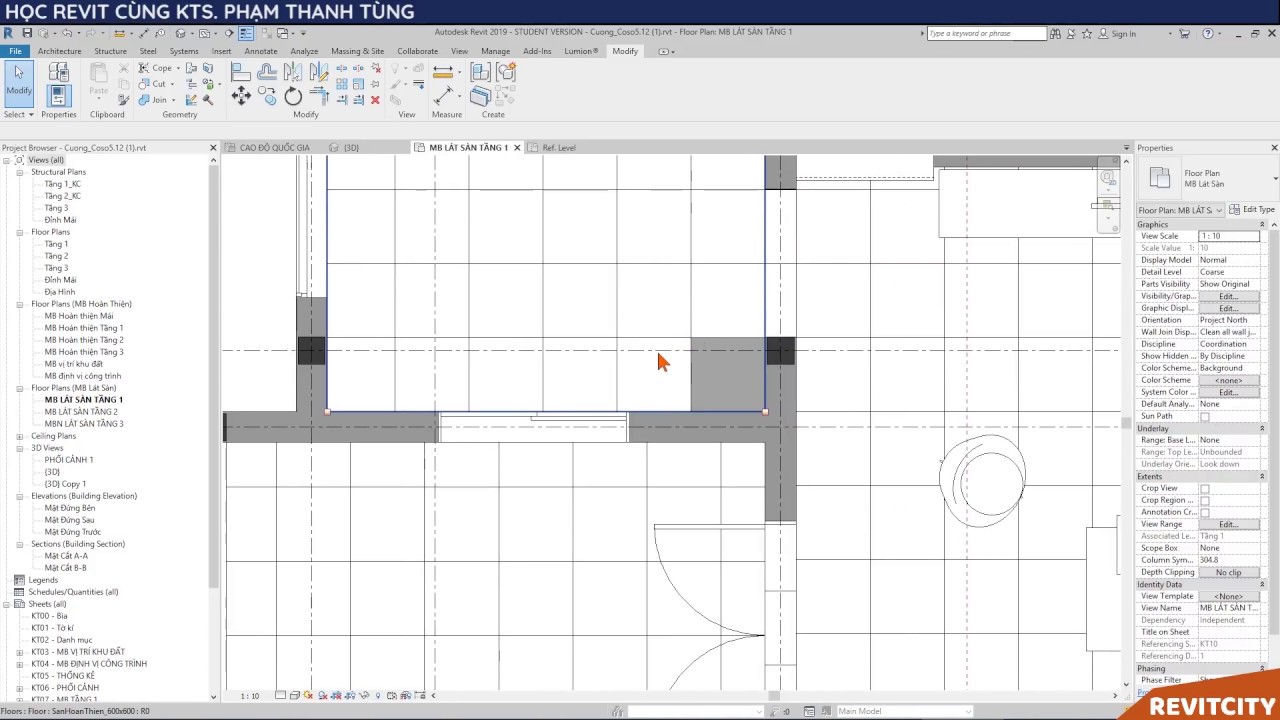Click the Create Group icon
Screen dimensions: 1280x720
[x=506, y=72]
